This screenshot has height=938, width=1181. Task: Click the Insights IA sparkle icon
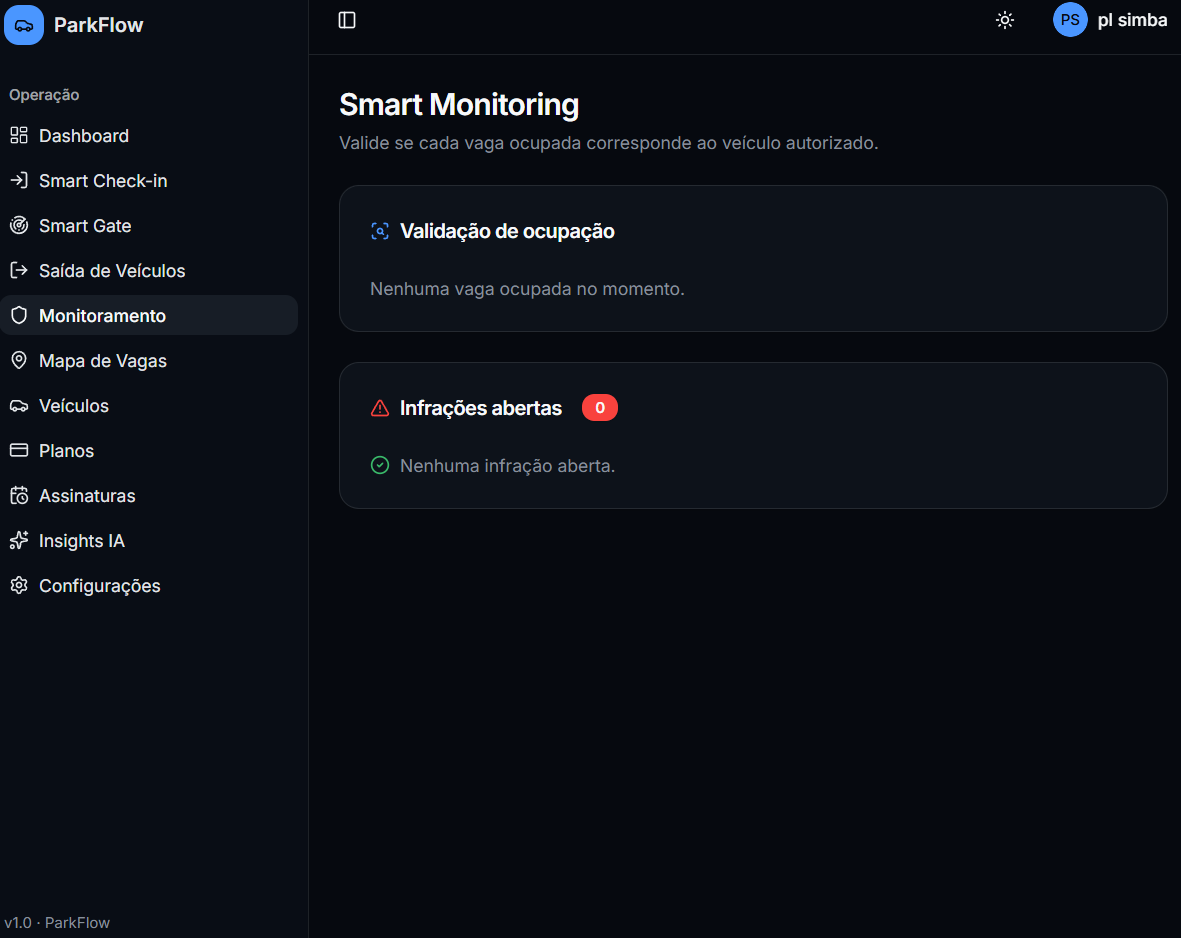(19, 540)
